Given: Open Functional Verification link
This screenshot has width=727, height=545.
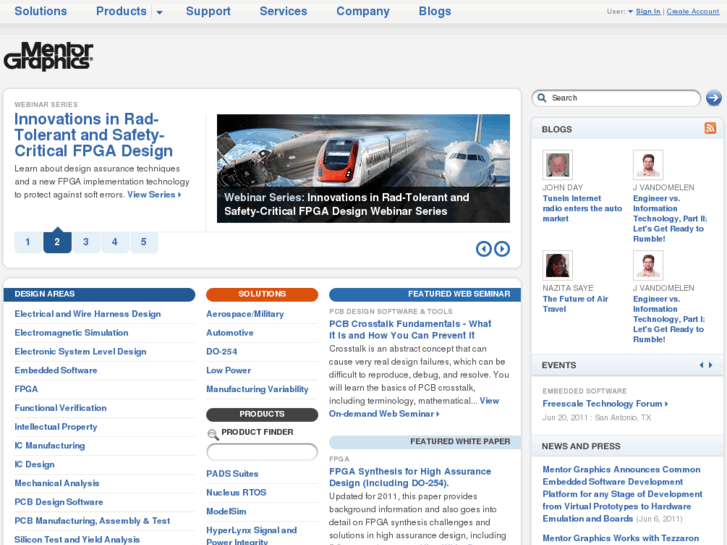Looking at the screenshot, I should [60, 408].
